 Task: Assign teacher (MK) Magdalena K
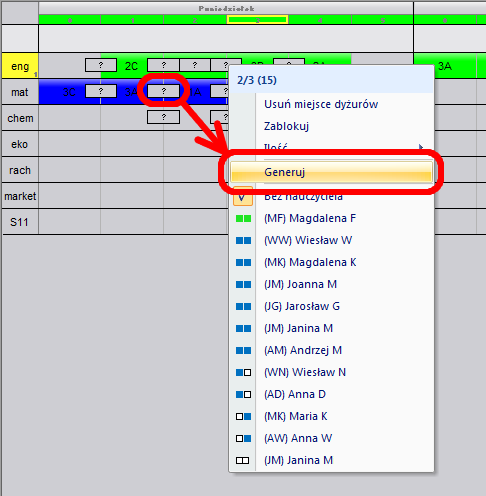(310, 263)
